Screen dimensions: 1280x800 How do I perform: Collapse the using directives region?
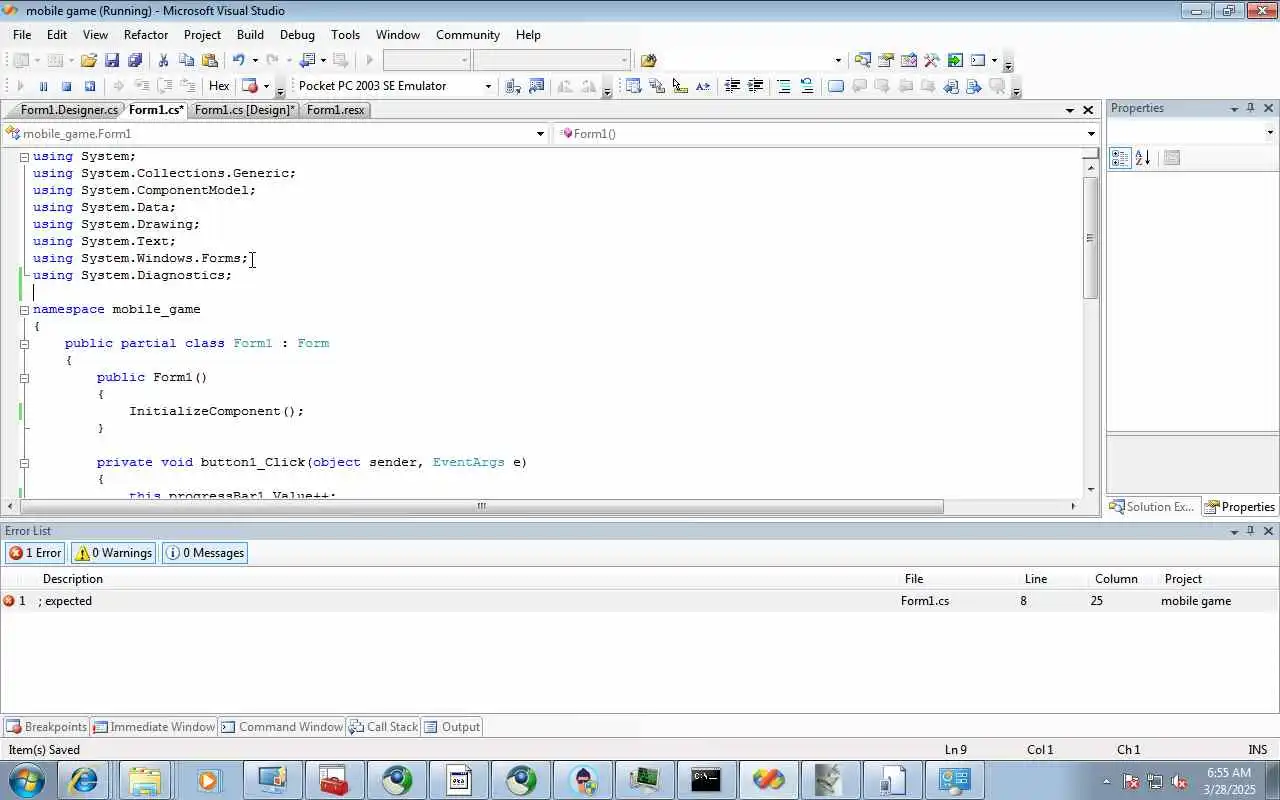(x=24, y=157)
